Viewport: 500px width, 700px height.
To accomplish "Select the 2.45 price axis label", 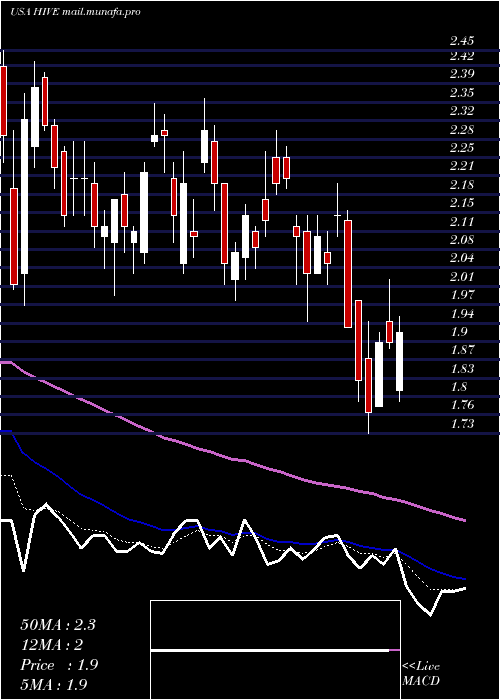I will coord(462,42).
